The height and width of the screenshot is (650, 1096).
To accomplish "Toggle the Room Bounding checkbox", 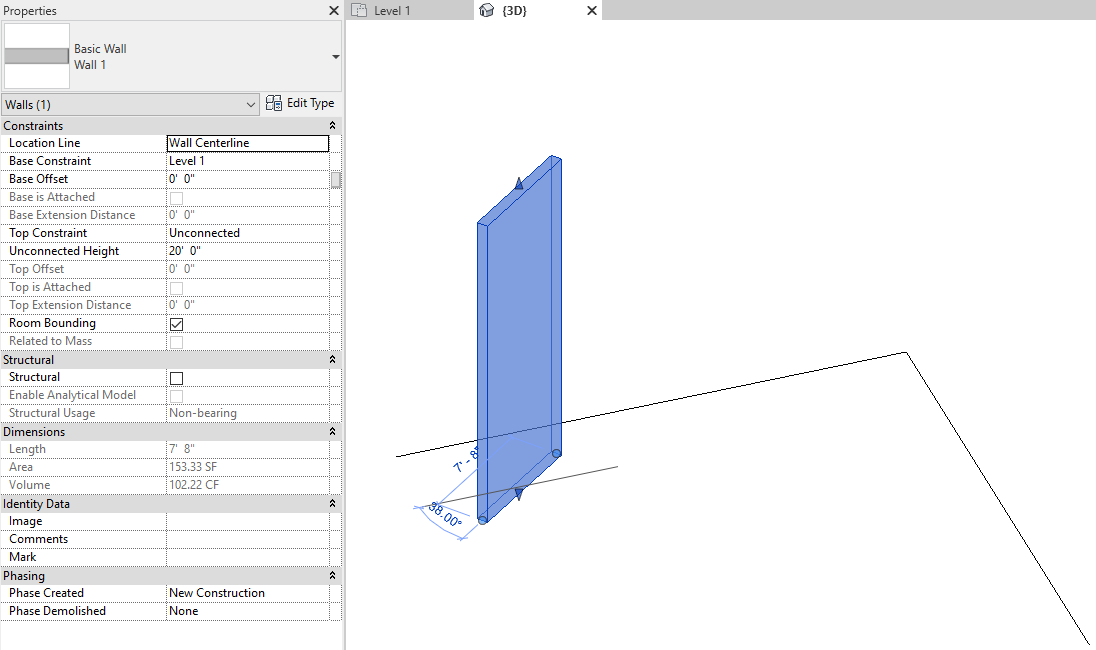I will pyautogui.click(x=177, y=324).
